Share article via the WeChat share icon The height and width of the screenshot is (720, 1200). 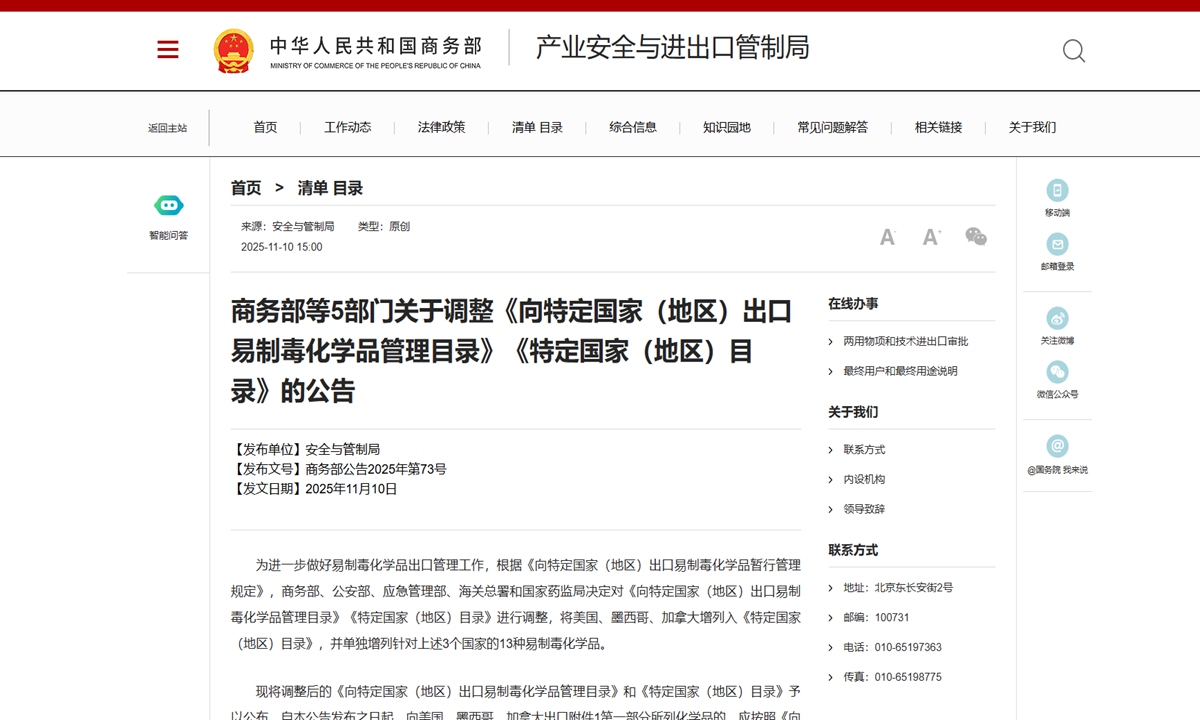[976, 237]
